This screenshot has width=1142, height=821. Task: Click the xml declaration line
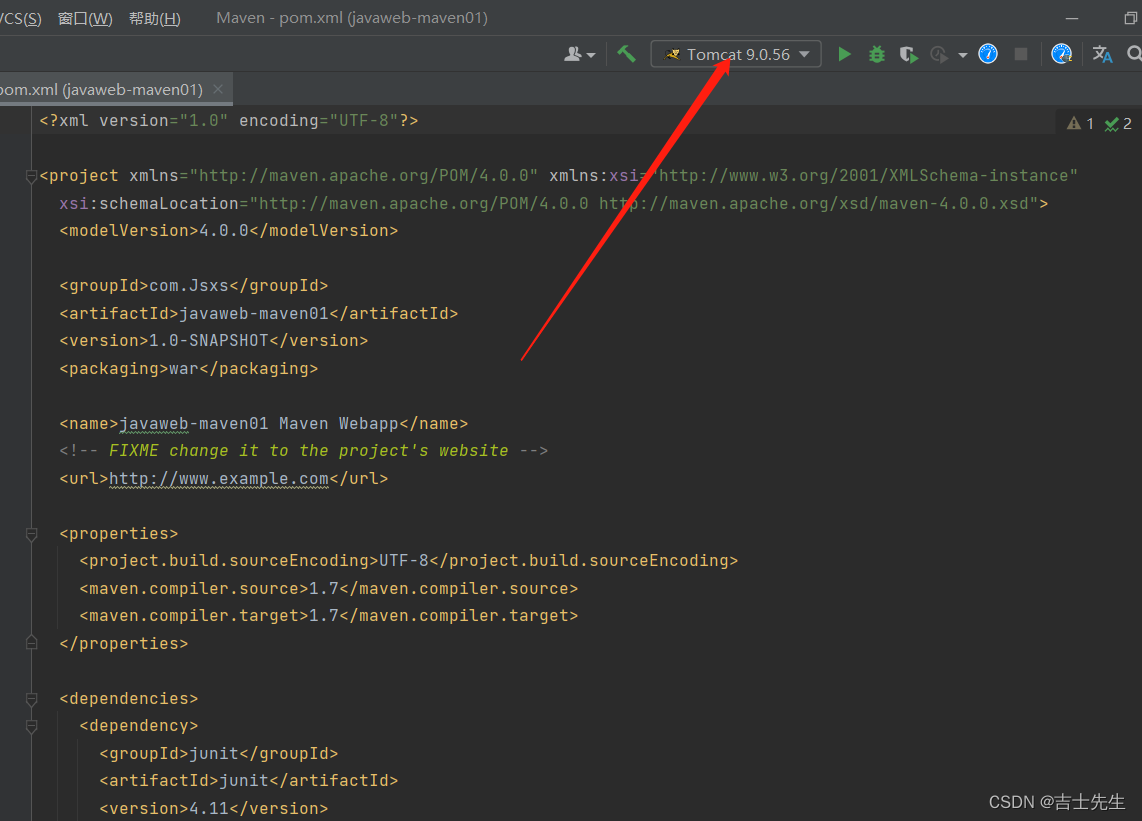[x=229, y=121]
